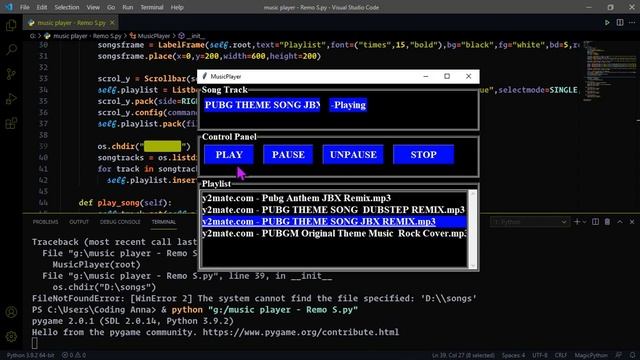Open editor More Actions ellipsis

tap(632, 23)
